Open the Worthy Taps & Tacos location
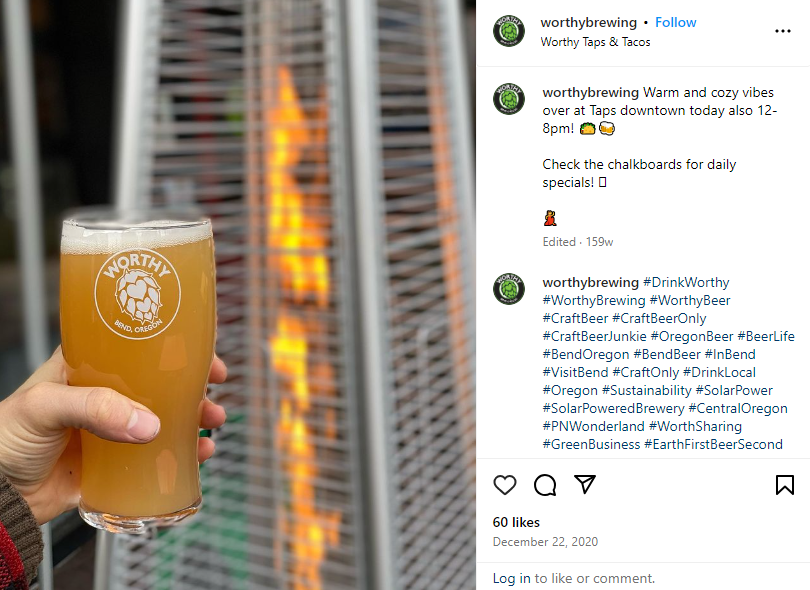This screenshot has height=590, width=810. (x=595, y=42)
